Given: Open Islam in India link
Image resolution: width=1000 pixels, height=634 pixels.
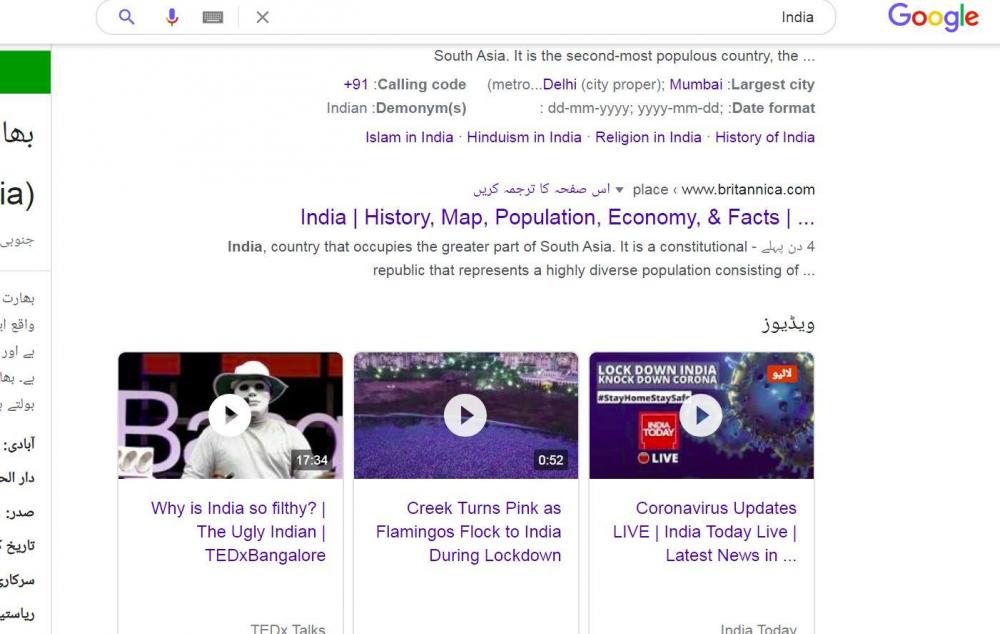Looking at the screenshot, I should [x=409, y=137].
